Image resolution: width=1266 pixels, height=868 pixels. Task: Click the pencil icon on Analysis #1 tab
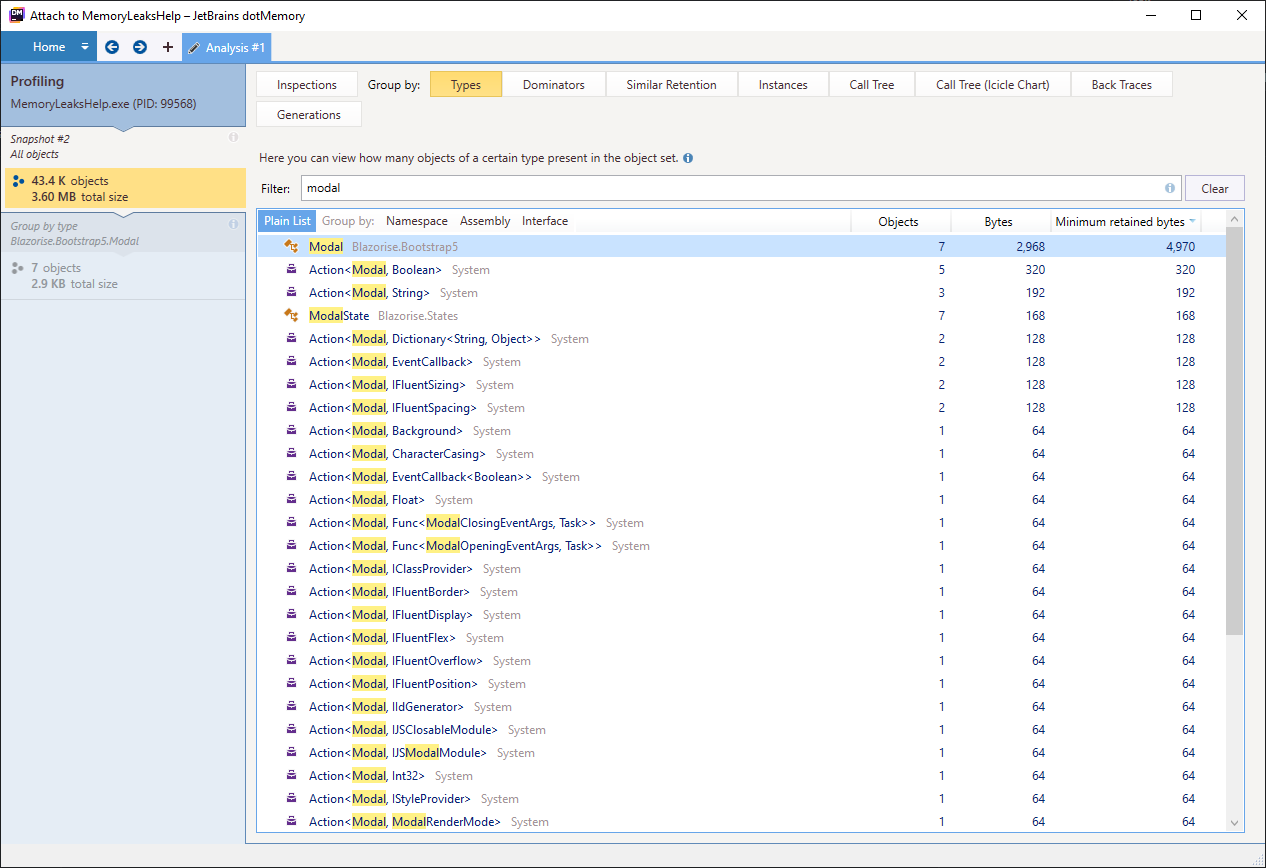tap(196, 46)
